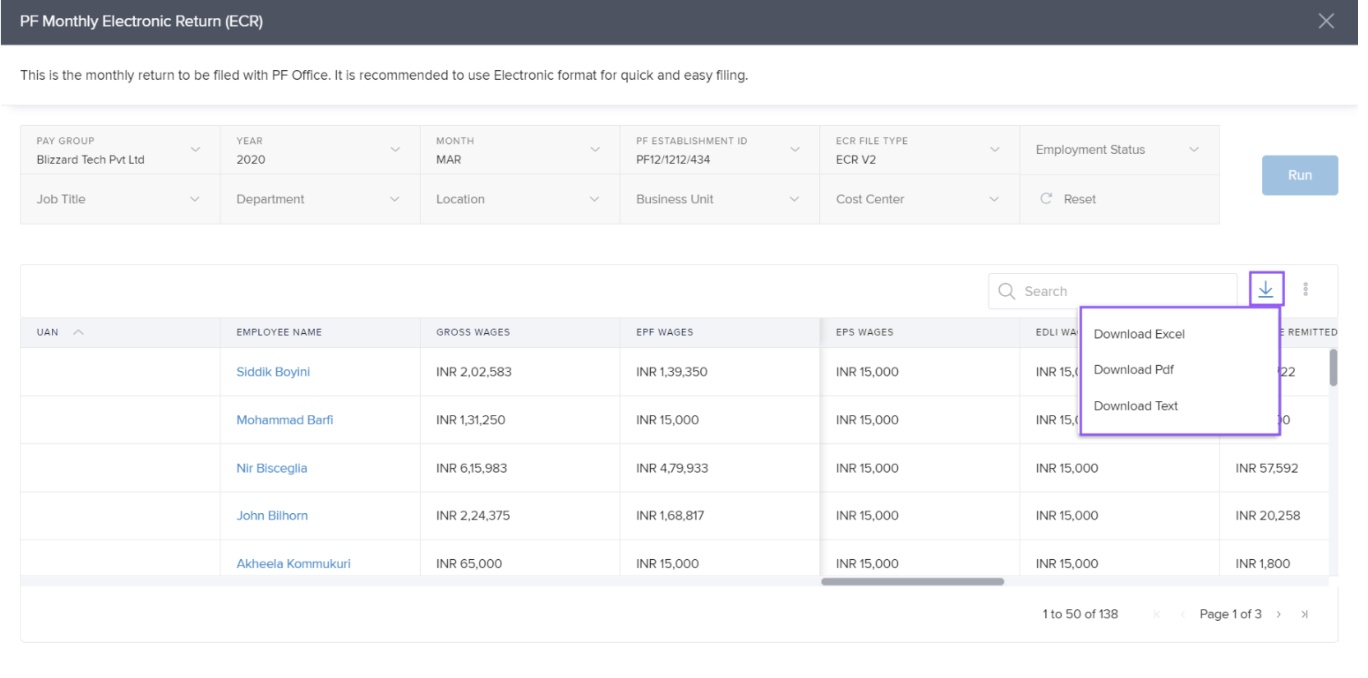Open the Year dropdown
This screenshot has width=1368, height=678.
395,150
